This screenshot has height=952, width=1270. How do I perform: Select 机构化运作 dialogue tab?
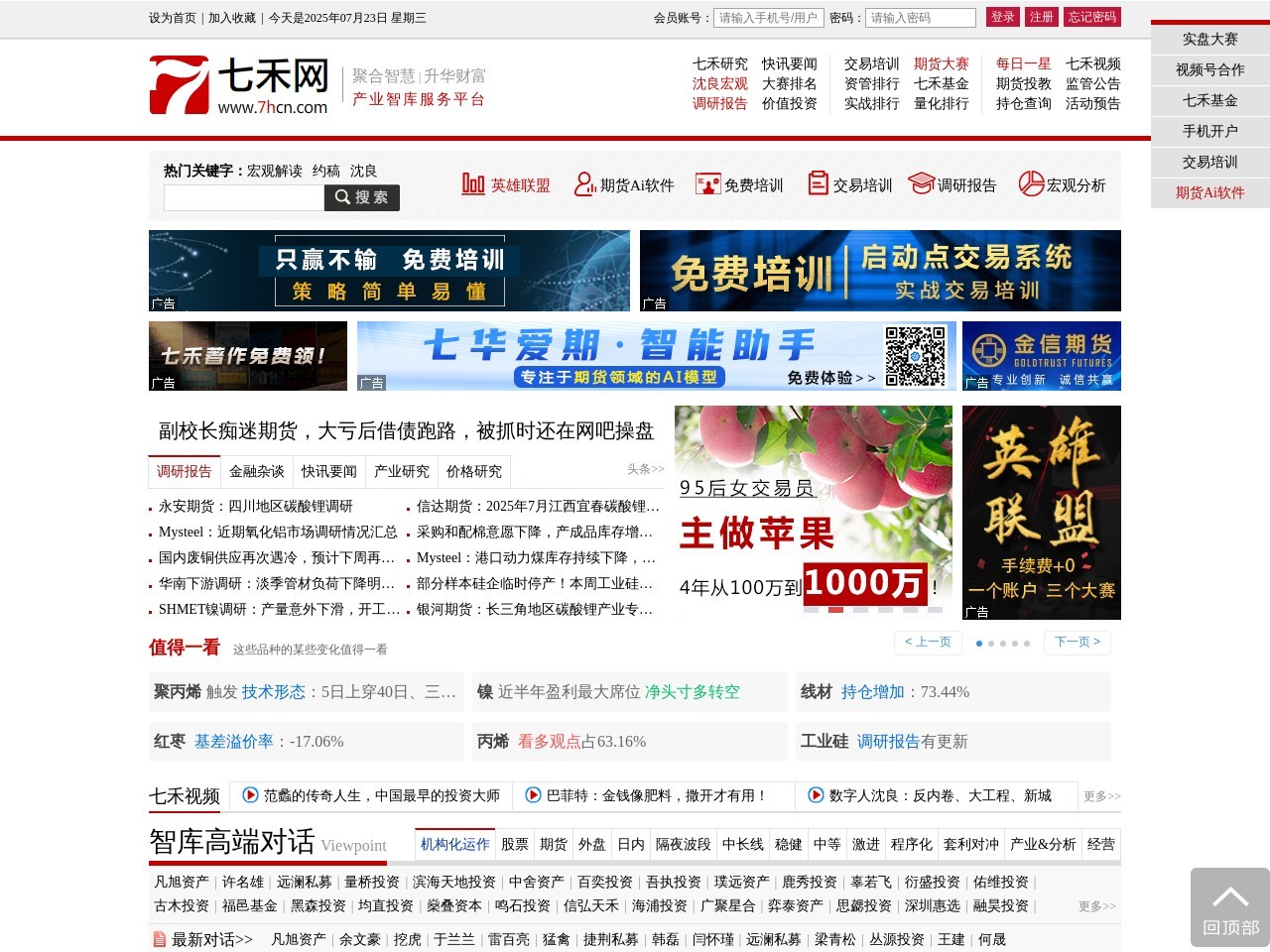pyautogui.click(x=455, y=845)
